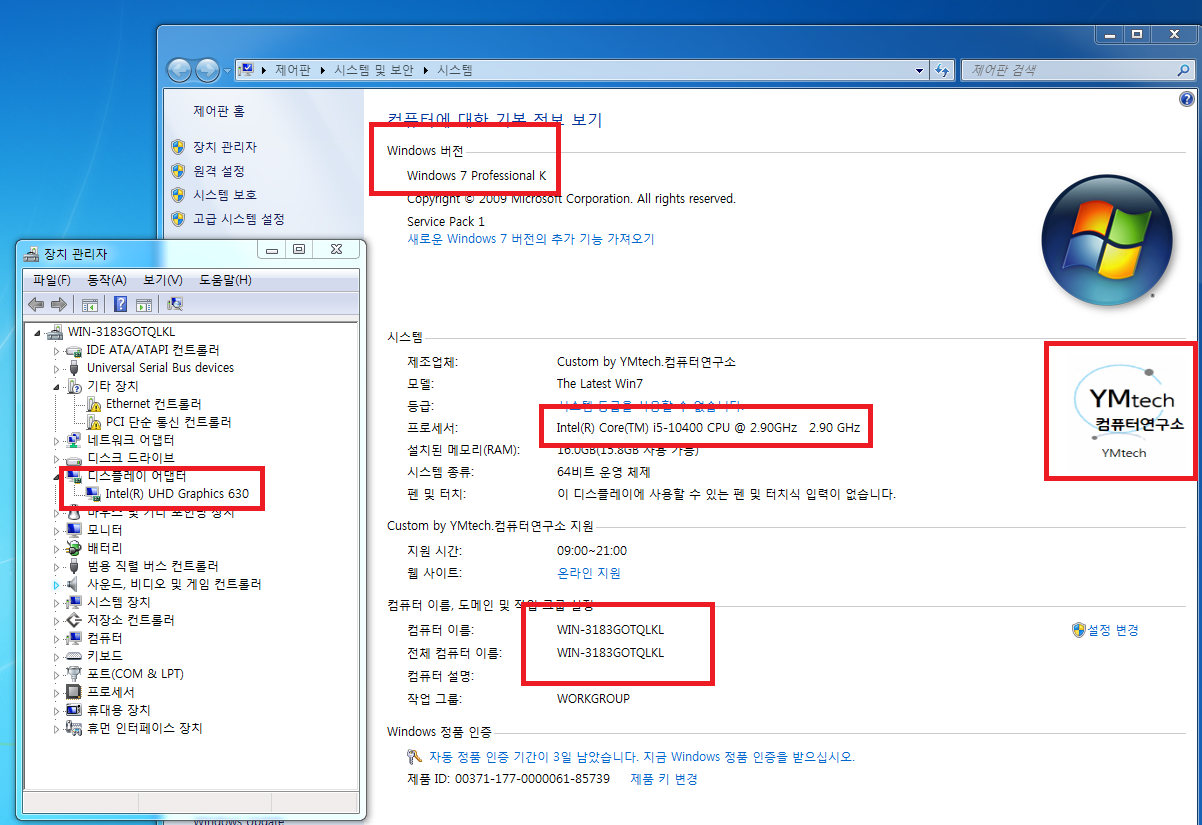The width and height of the screenshot is (1202, 825).
Task: Expand the 모니터 node
Action: pos(57,530)
